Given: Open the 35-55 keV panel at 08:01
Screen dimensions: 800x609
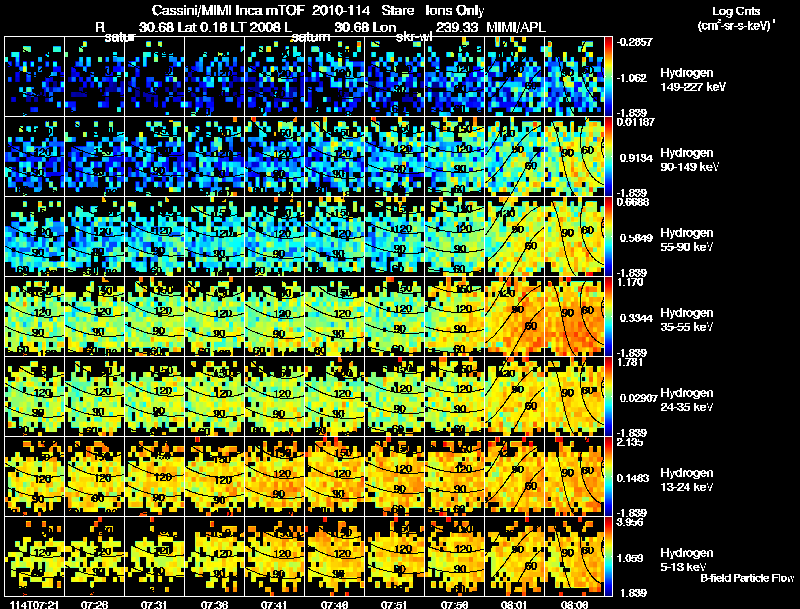Looking at the screenshot, I should click(x=515, y=316).
